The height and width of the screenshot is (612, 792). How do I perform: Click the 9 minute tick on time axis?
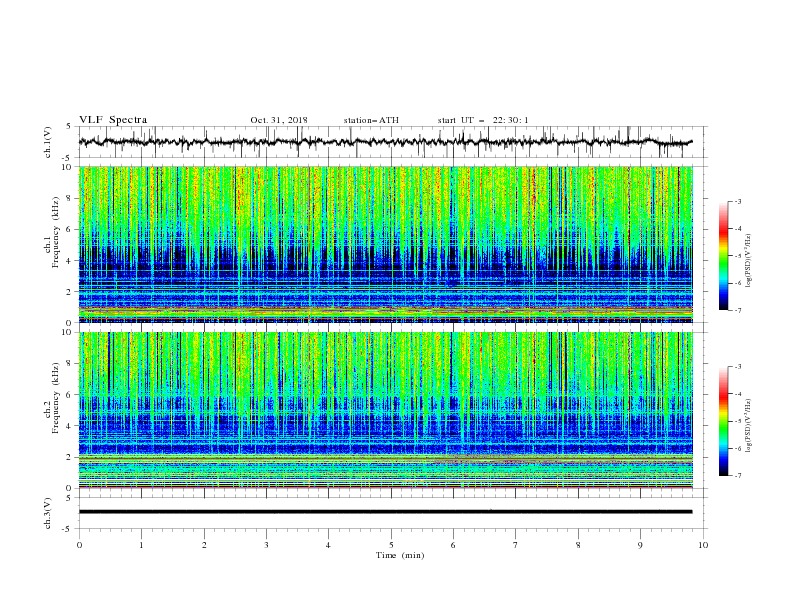pyautogui.click(x=640, y=545)
